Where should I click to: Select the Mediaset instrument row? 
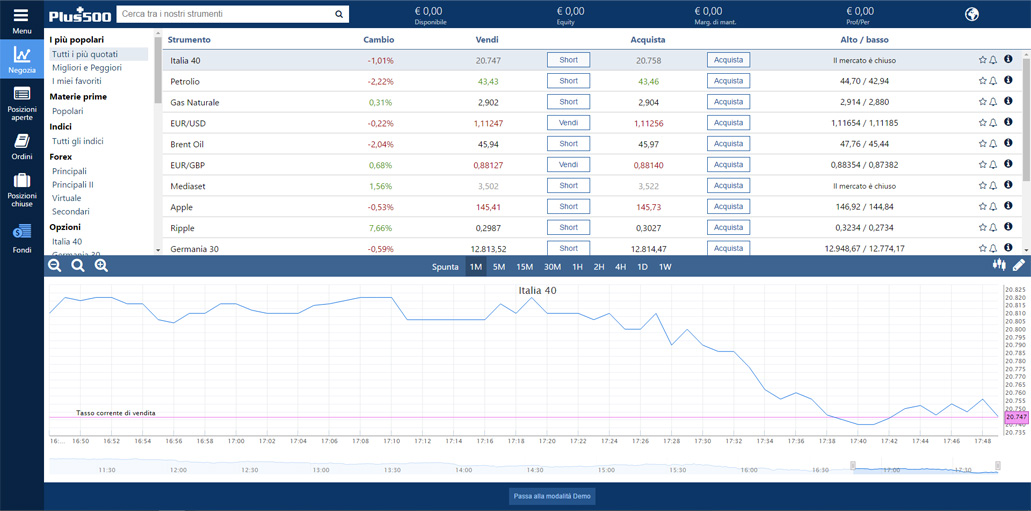[592, 186]
